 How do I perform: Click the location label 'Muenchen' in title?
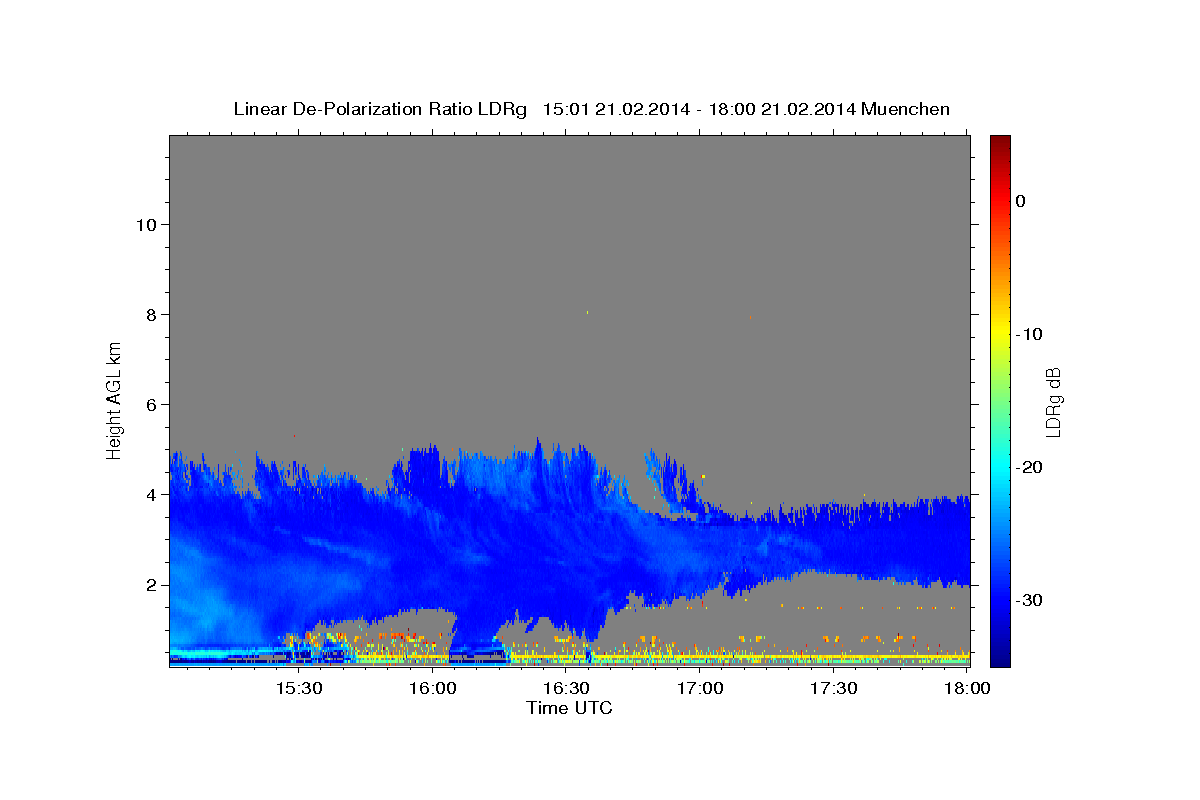(907, 109)
